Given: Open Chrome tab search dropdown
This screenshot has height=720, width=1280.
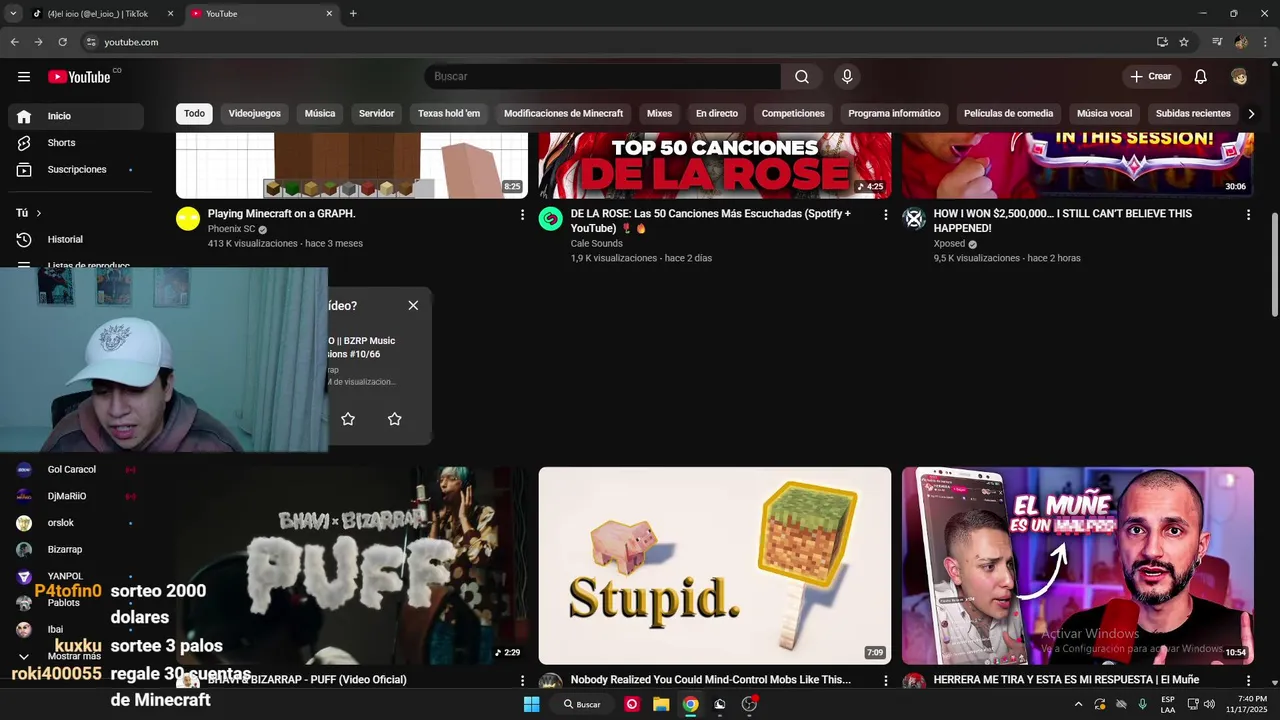Looking at the screenshot, I should pyautogui.click(x=12, y=14).
